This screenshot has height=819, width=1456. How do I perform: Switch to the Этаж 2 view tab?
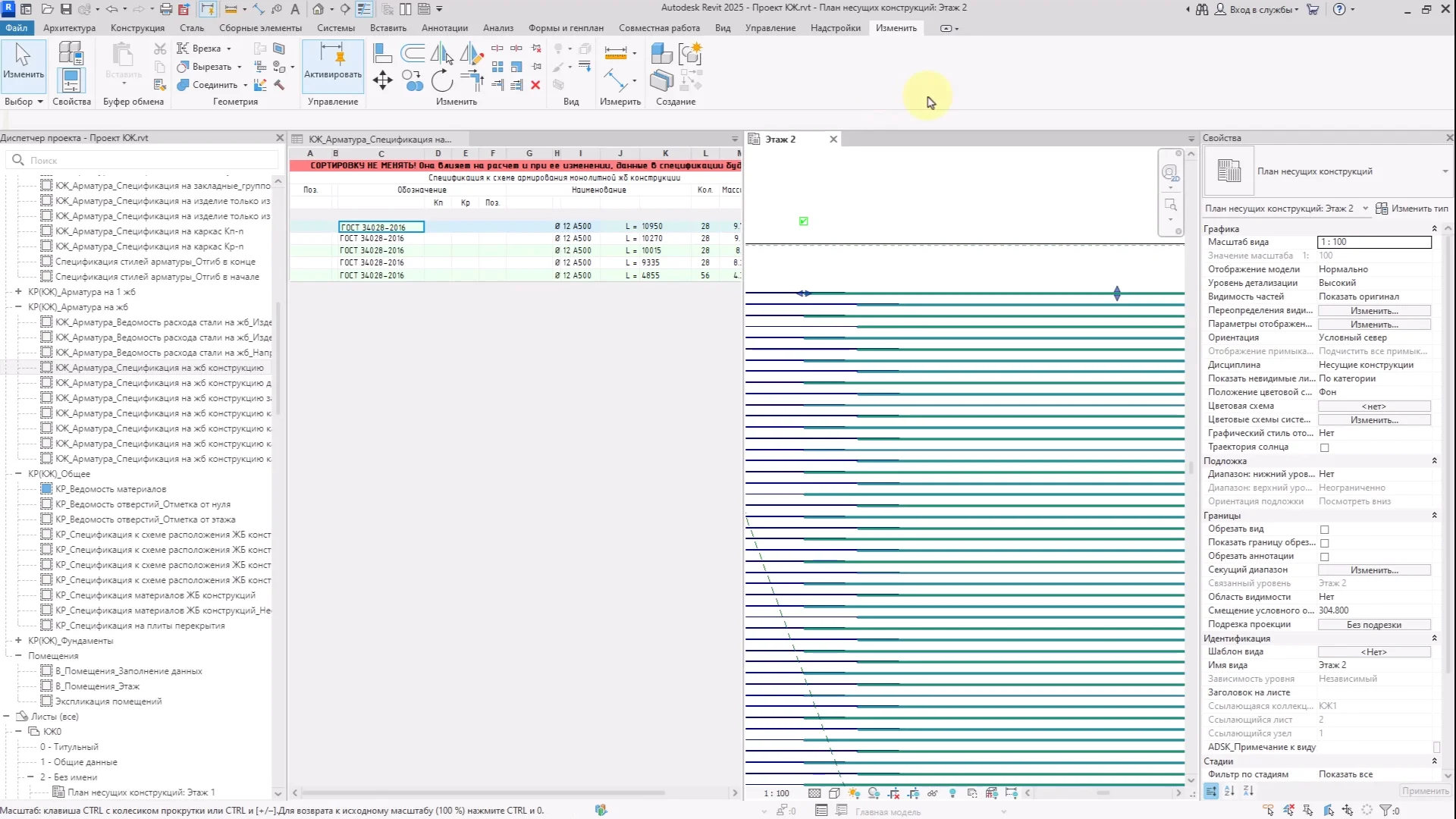click(781, 140)
